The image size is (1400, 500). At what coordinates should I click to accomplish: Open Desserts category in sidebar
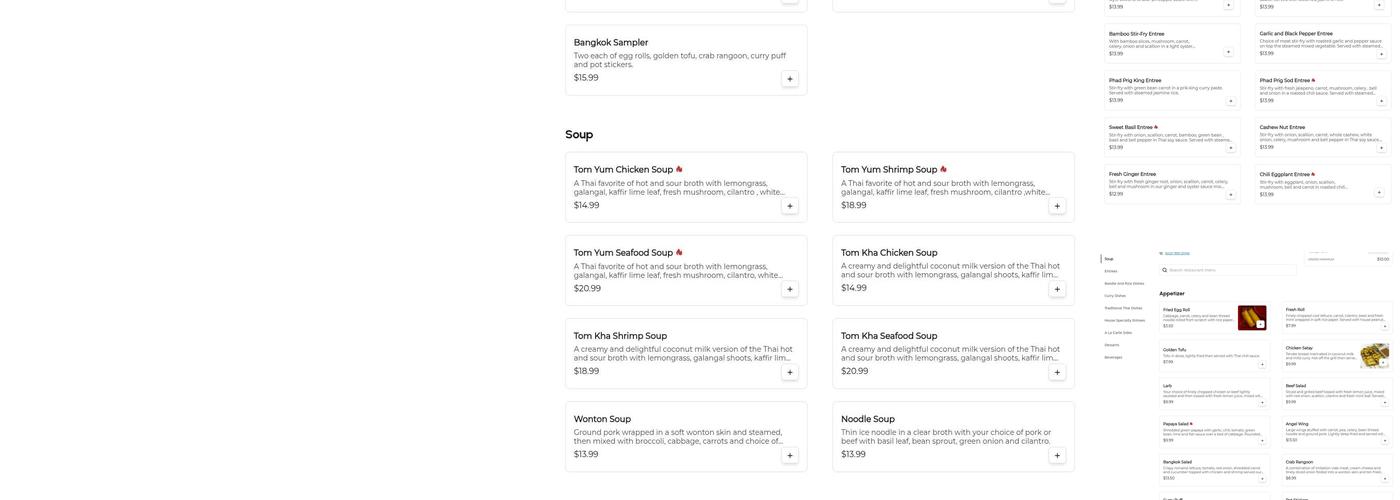click(1112, 345)
